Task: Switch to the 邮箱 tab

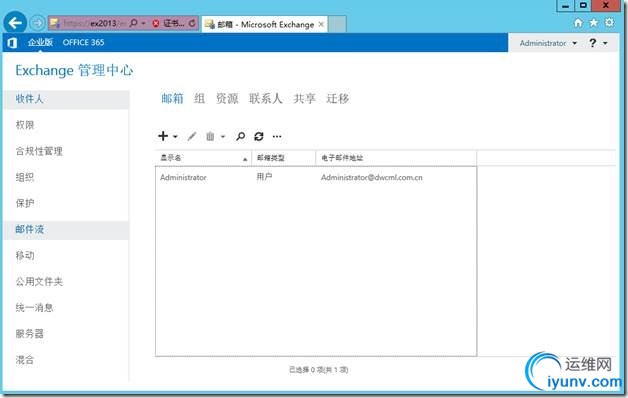Action: (x=172, y=98)
